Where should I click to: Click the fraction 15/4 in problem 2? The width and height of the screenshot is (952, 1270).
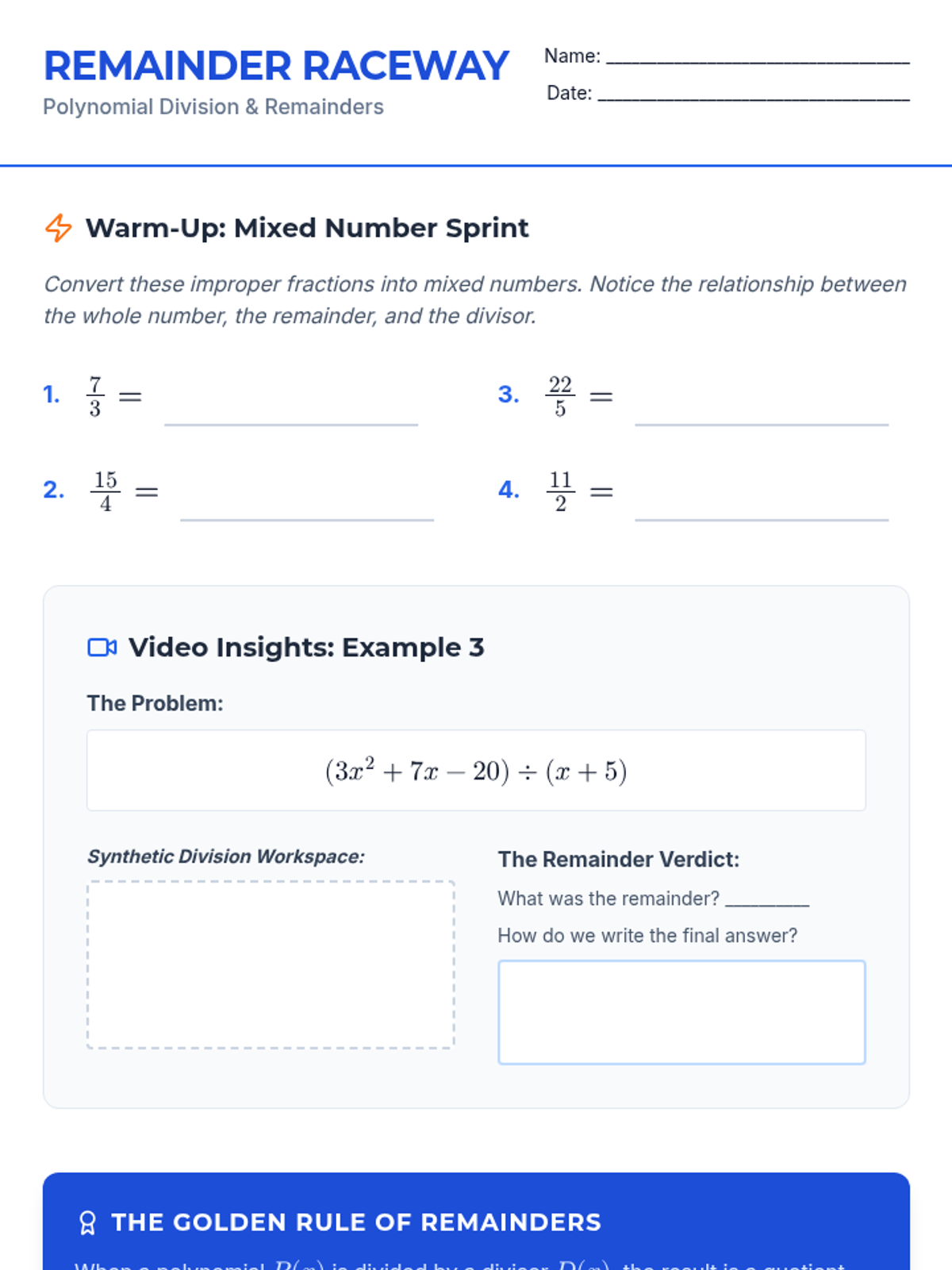(106, 491)
